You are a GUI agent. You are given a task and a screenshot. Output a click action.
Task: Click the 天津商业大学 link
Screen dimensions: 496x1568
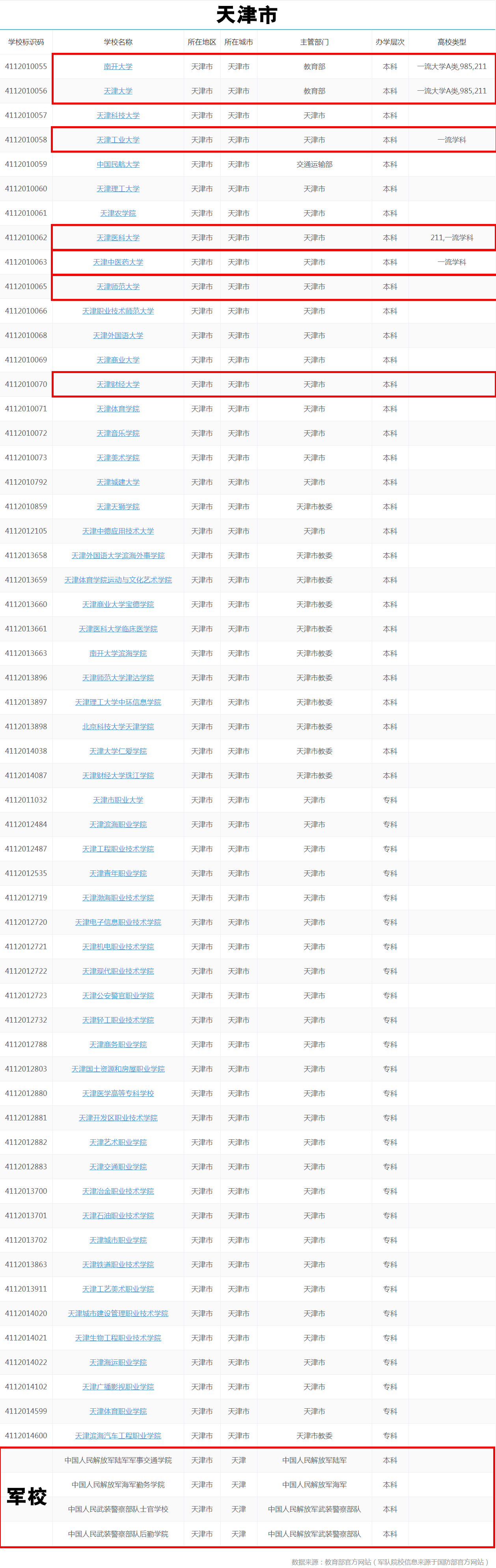point(118,360)
